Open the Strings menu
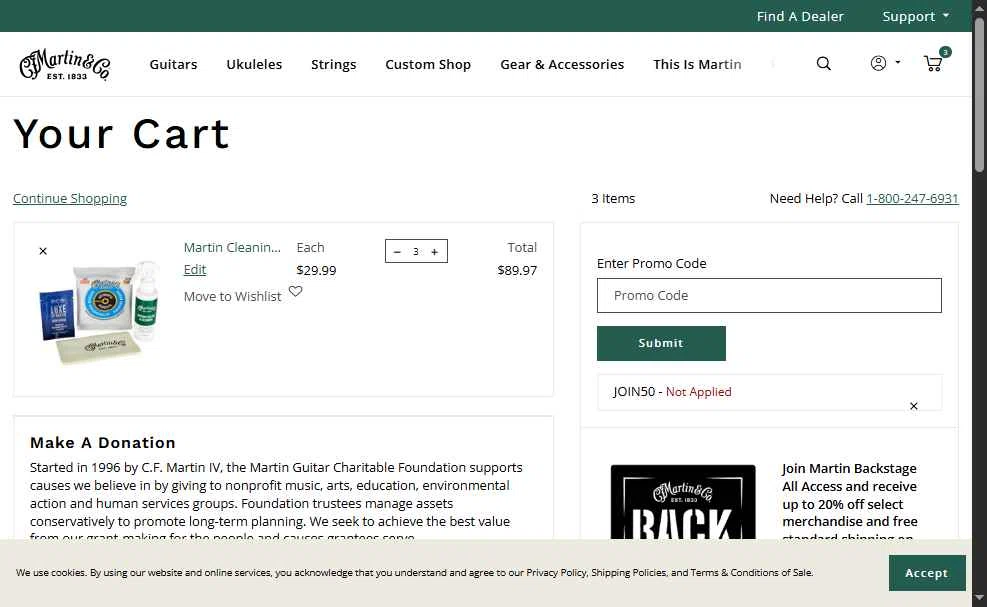This screenshot has height=607, width=987. point(334,64)
